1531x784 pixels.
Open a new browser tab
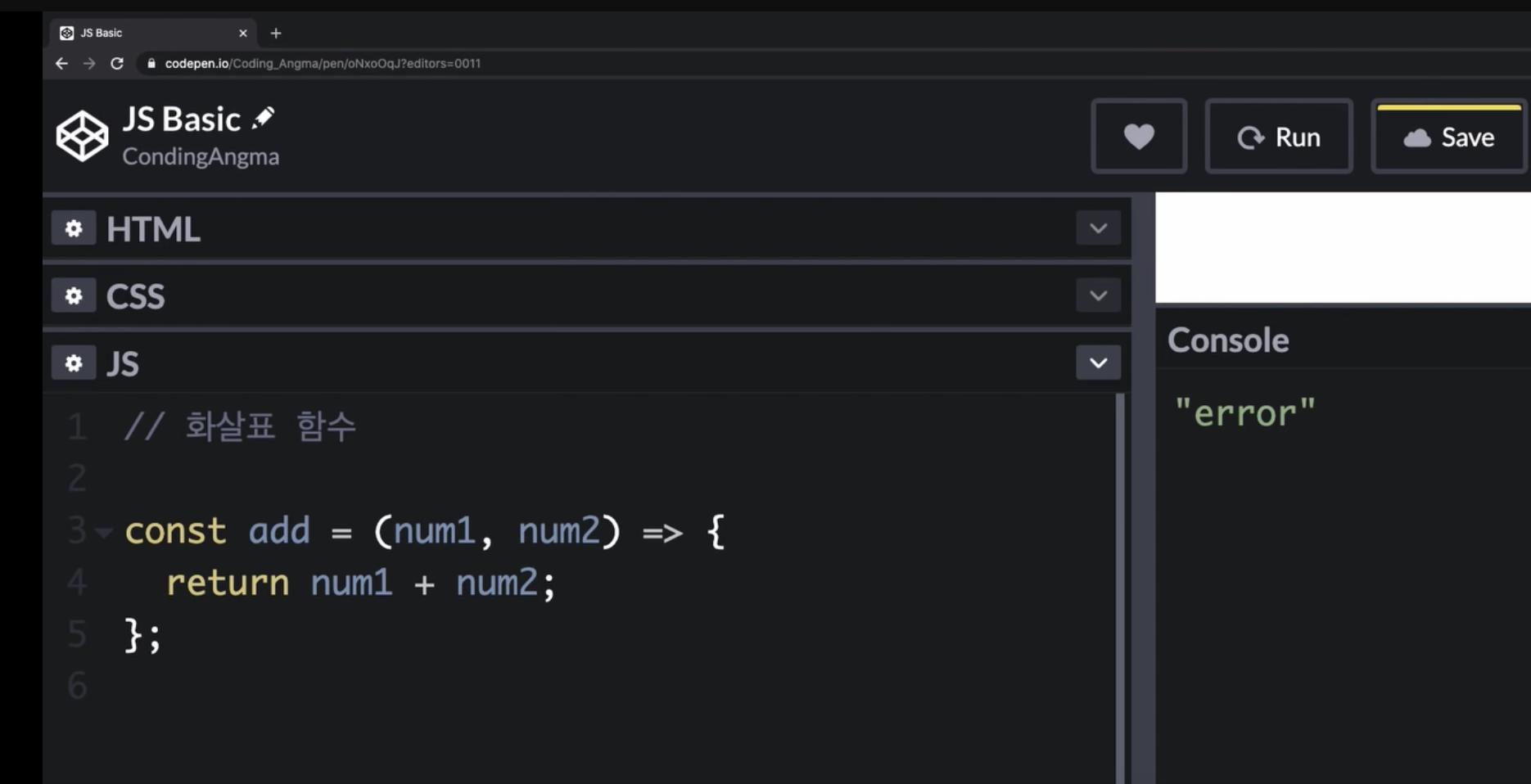[276, 33]
